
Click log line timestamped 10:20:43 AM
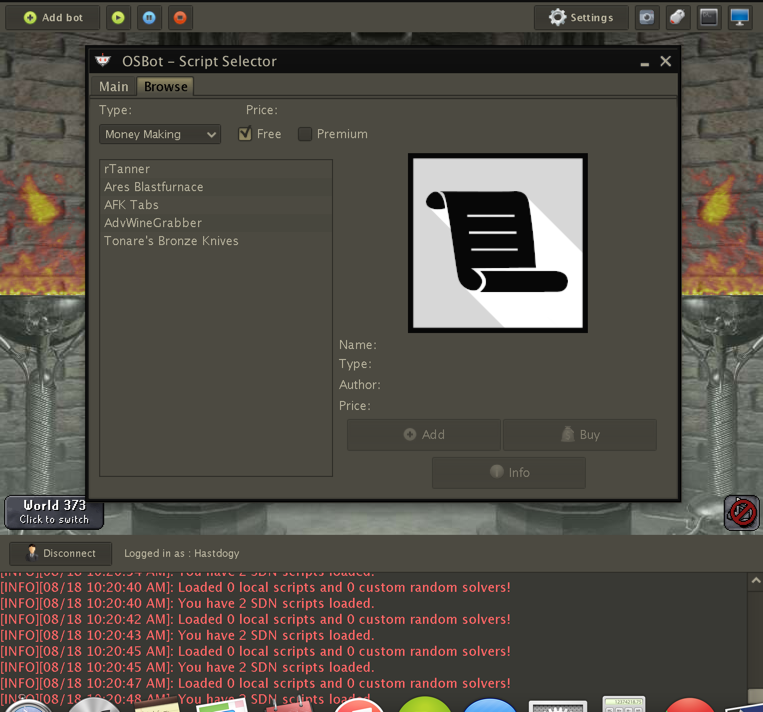point(187,635)
